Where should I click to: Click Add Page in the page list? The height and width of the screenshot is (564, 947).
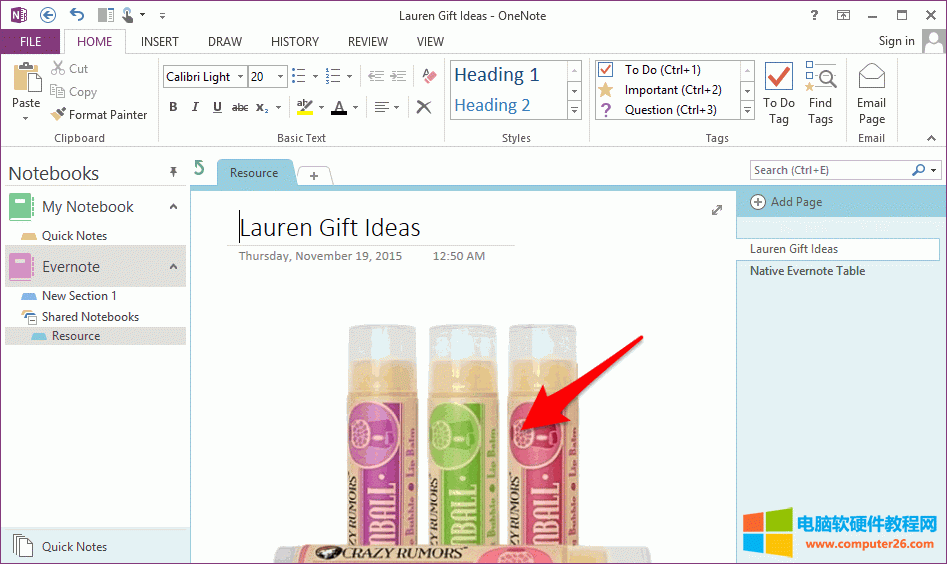point(786,202)
